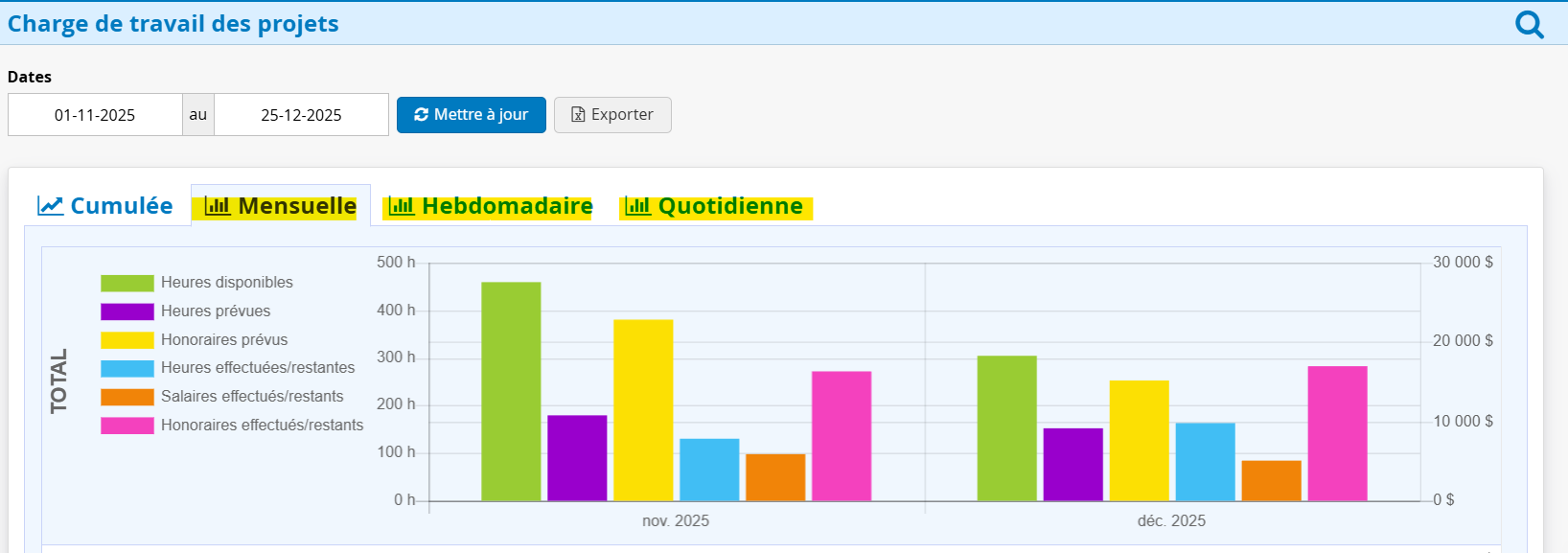Click the Exporter button
The width and height of the screenshot is (1568, 553).
coord(612,115)
